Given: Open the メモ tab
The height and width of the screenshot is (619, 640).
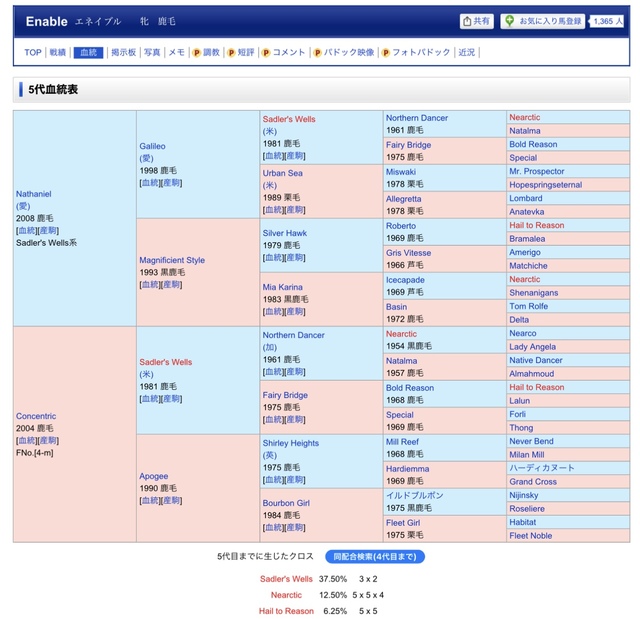Looking at the screenshot, I should [176, 52].
